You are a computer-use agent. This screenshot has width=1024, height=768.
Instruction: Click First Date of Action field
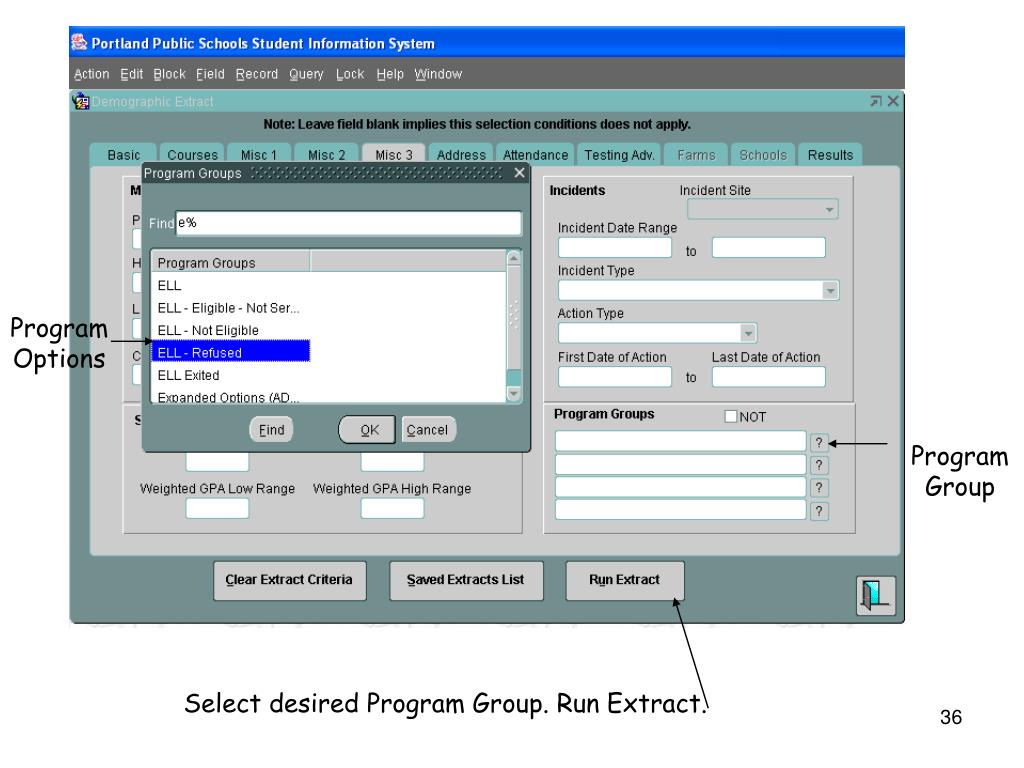[615, 377]
